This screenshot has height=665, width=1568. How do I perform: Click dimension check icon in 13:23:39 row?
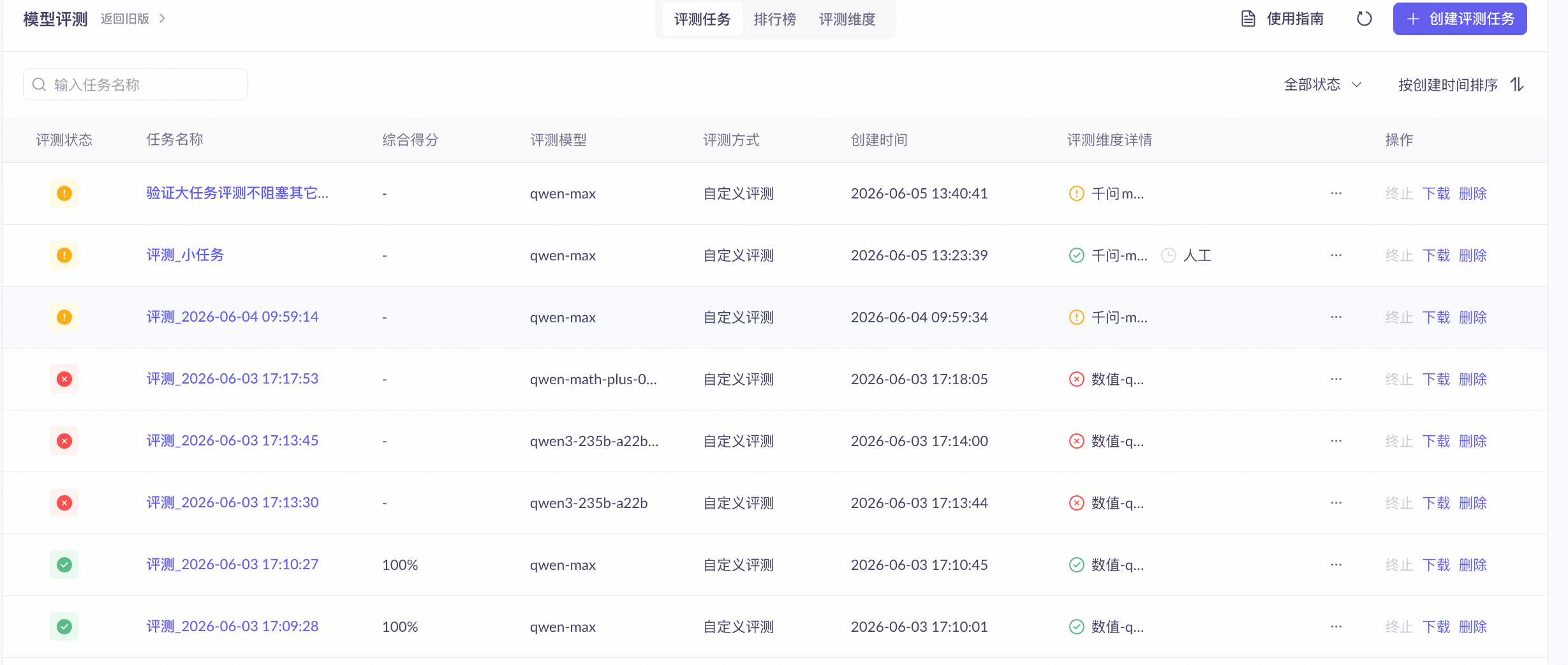coord(1076,255)
